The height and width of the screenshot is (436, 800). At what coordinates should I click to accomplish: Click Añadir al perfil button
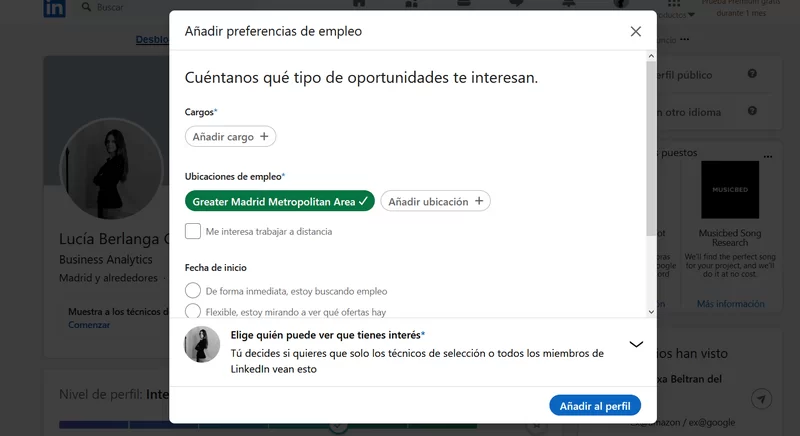tap(595, 406)
